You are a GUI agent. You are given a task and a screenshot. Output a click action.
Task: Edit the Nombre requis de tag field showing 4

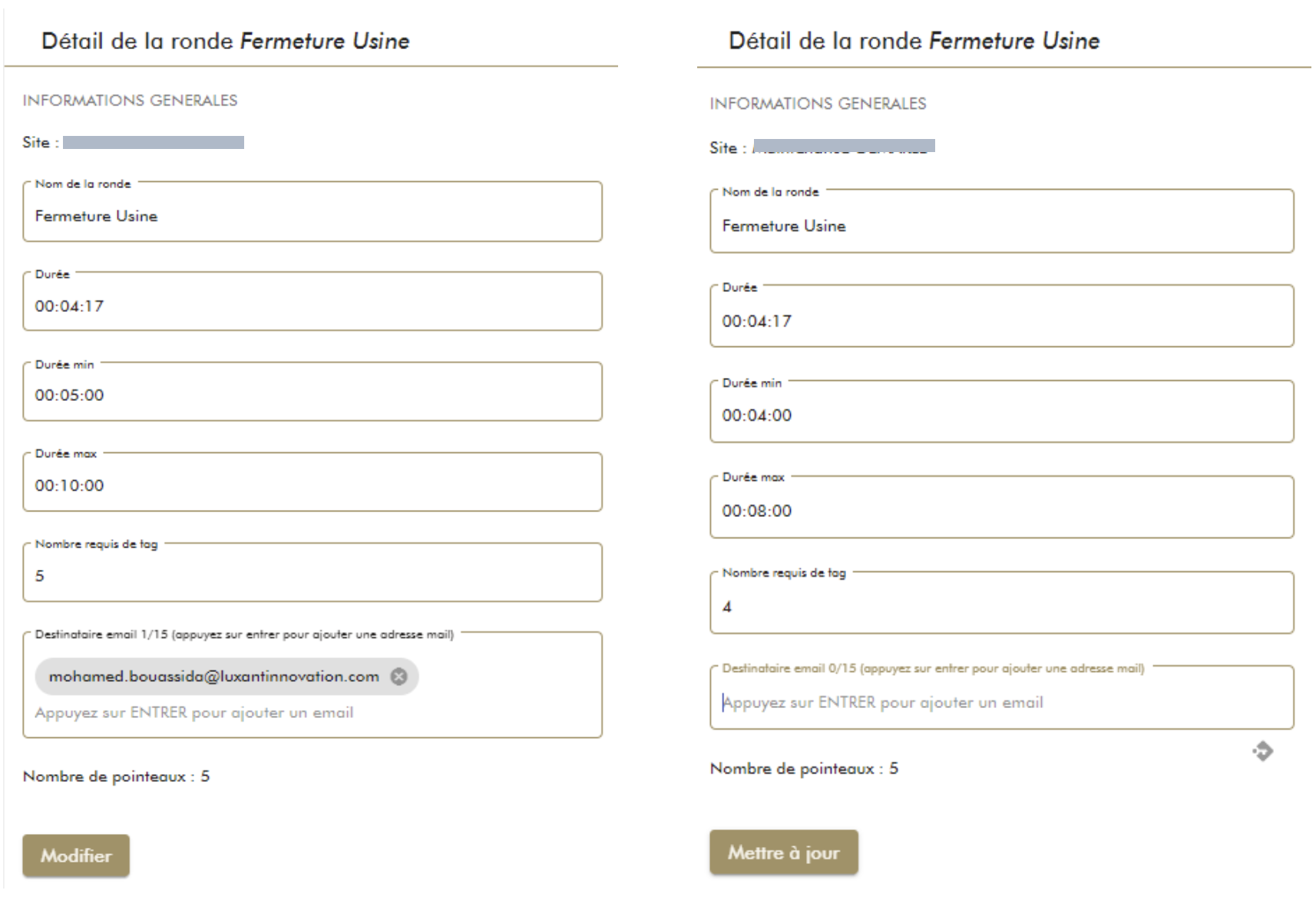click(x=1000, y=607)
